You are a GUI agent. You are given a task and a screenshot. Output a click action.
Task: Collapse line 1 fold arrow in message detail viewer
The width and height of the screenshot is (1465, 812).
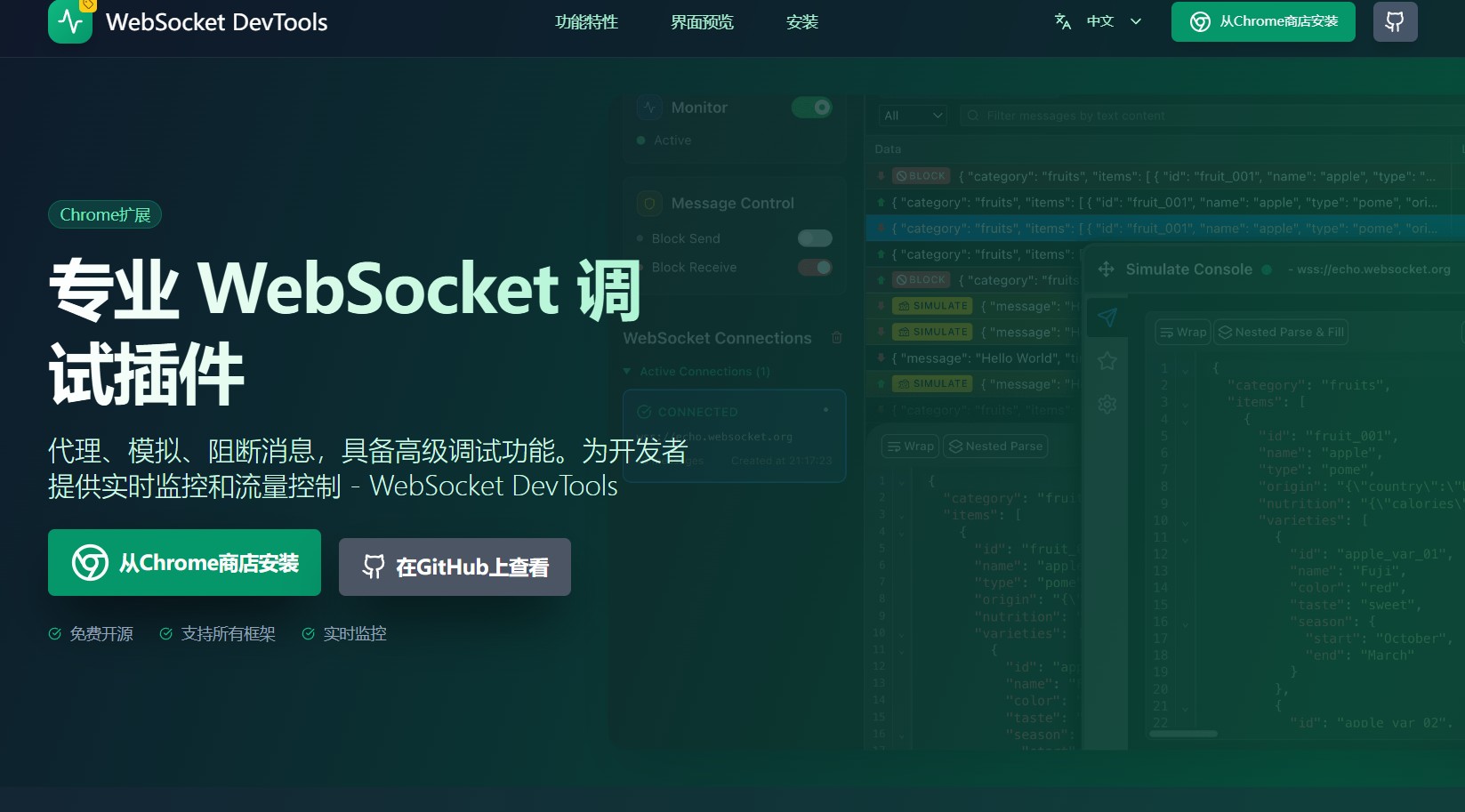point(902,482)
